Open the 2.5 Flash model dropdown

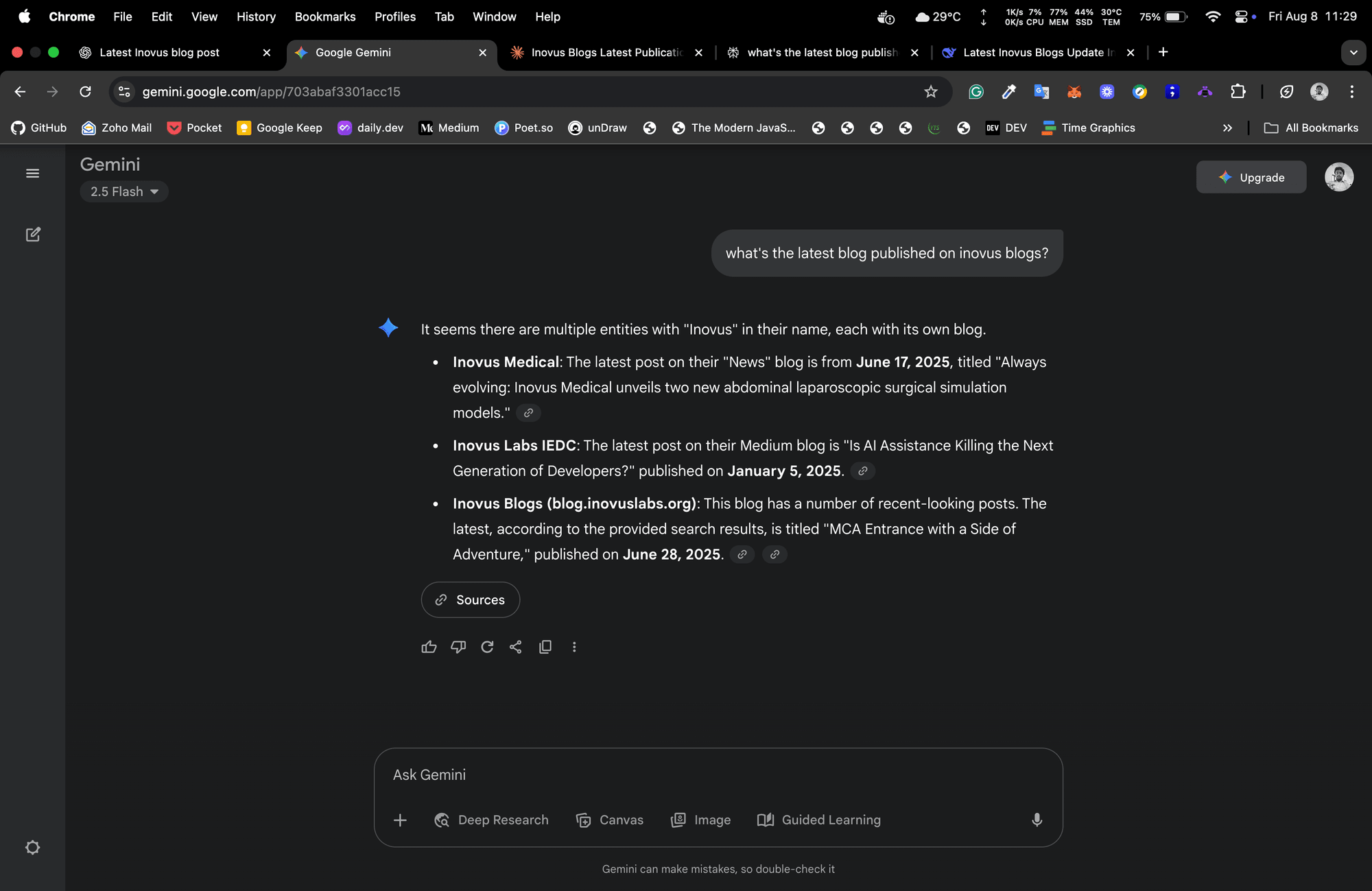[x=124, y=191]
